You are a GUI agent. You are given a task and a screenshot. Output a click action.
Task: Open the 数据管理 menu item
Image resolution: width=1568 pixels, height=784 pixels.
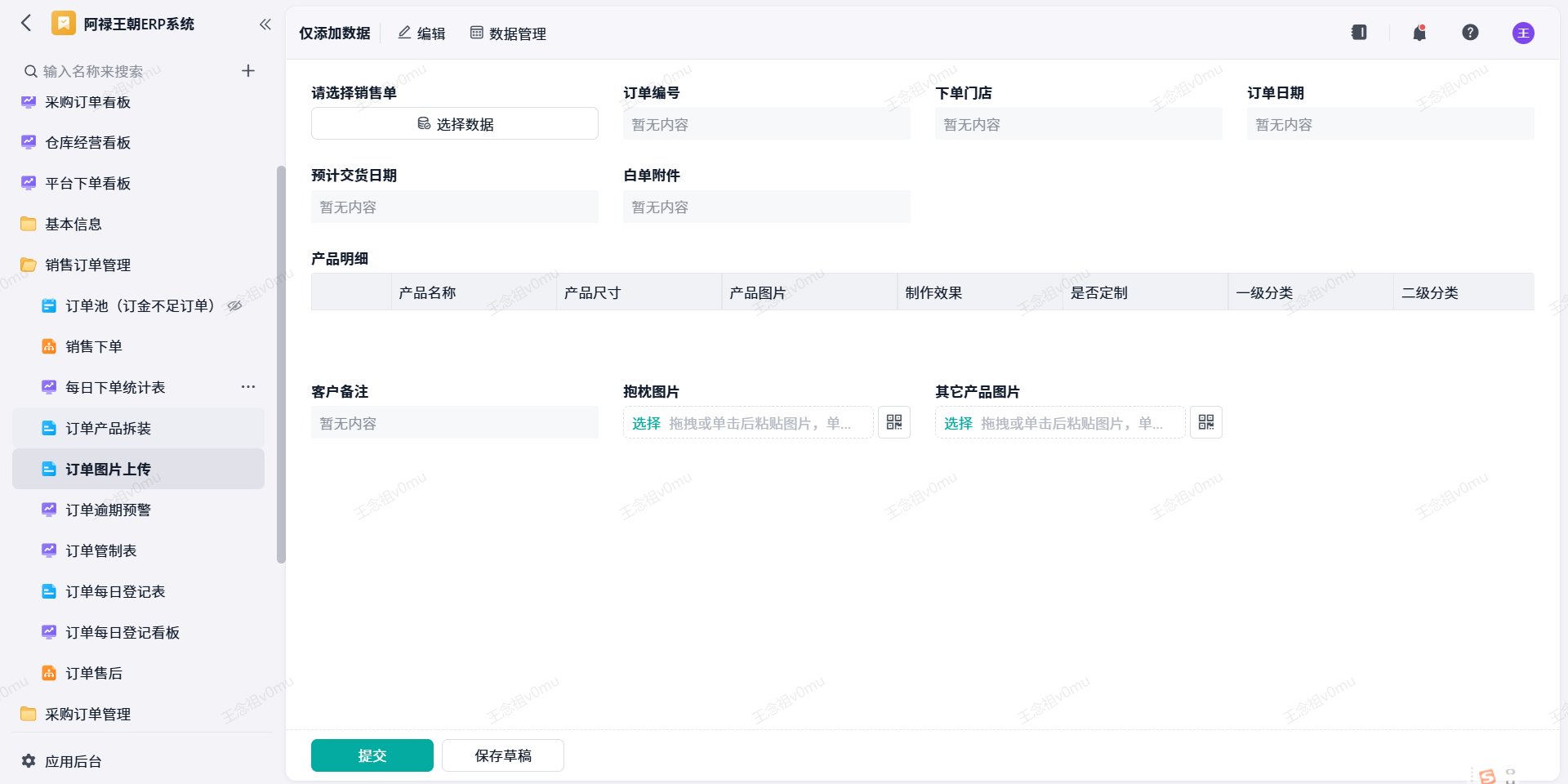click(508, 33)
